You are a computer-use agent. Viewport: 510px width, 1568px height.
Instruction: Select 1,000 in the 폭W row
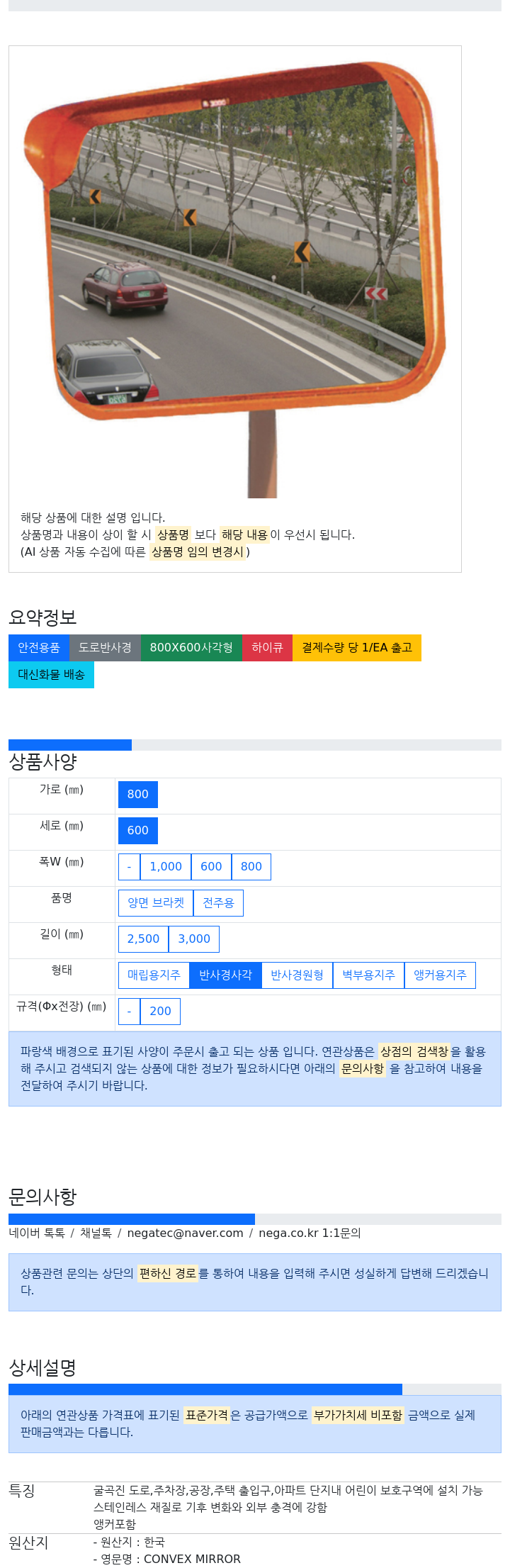click(x=166, y=867)
